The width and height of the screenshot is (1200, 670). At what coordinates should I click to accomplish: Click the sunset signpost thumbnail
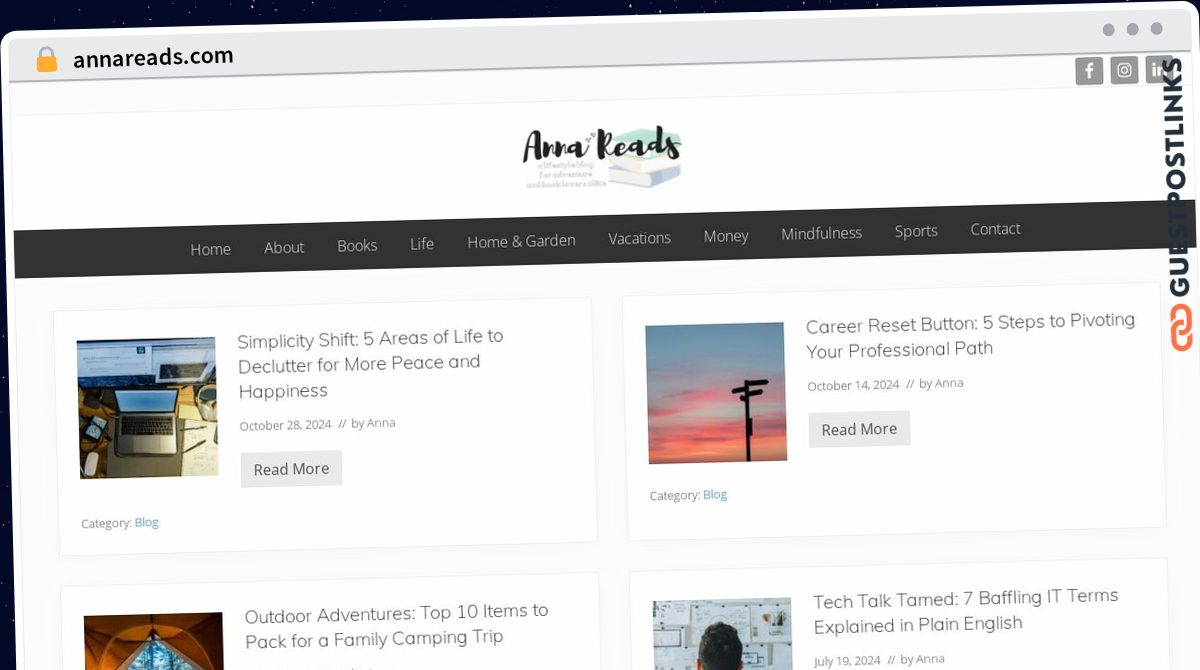click(x=716, y=393)
